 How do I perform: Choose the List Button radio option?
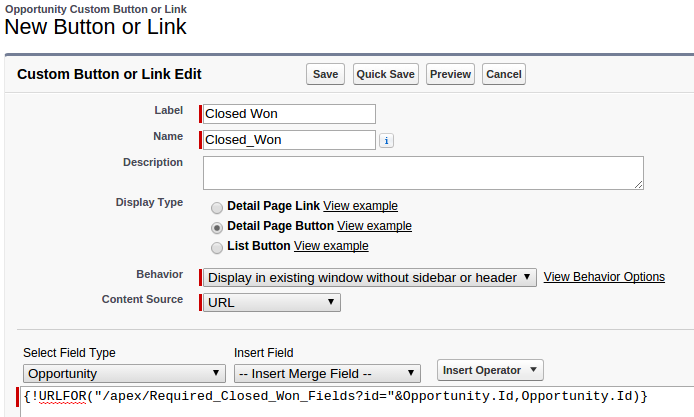pyautogui.click(x=217, y=247)
